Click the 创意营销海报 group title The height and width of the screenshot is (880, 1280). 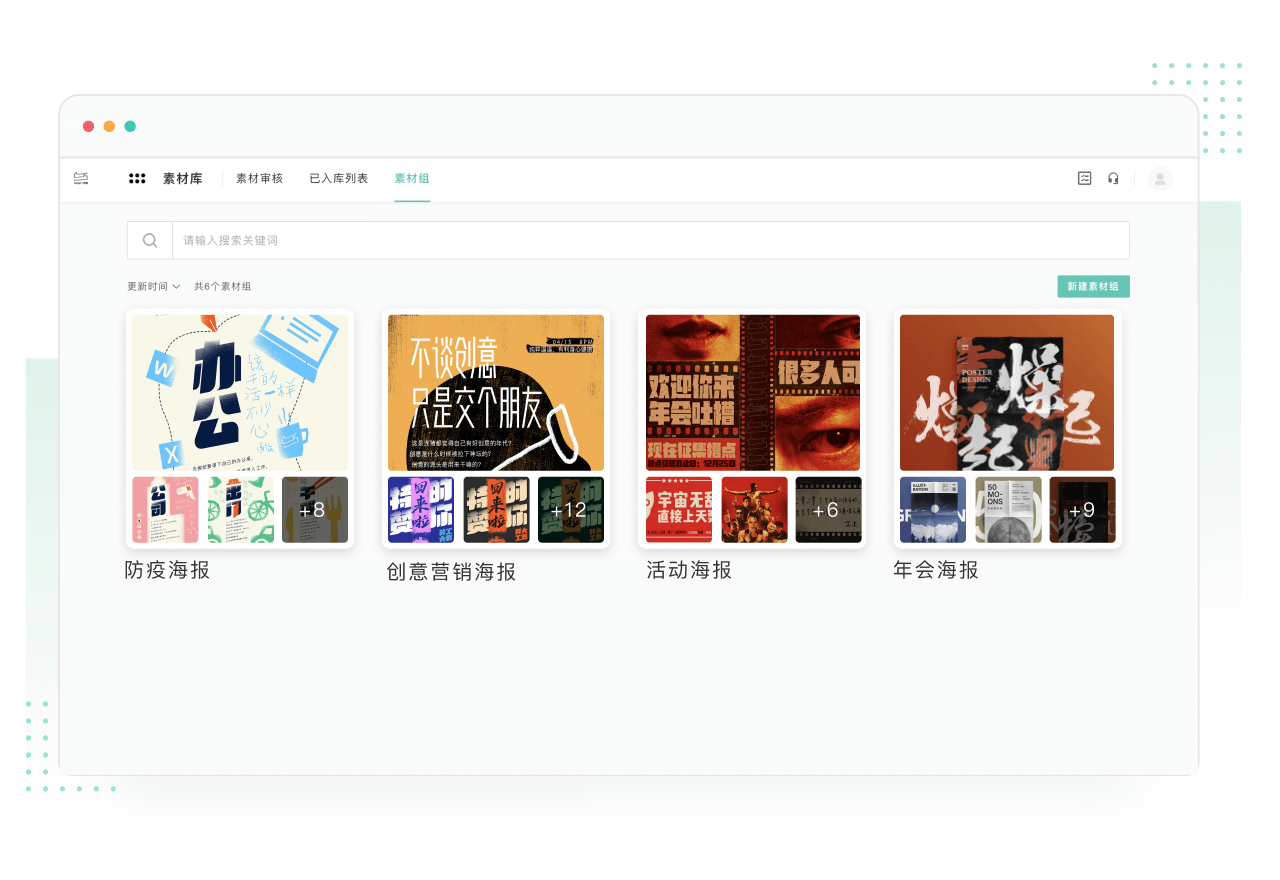(452, 572)
